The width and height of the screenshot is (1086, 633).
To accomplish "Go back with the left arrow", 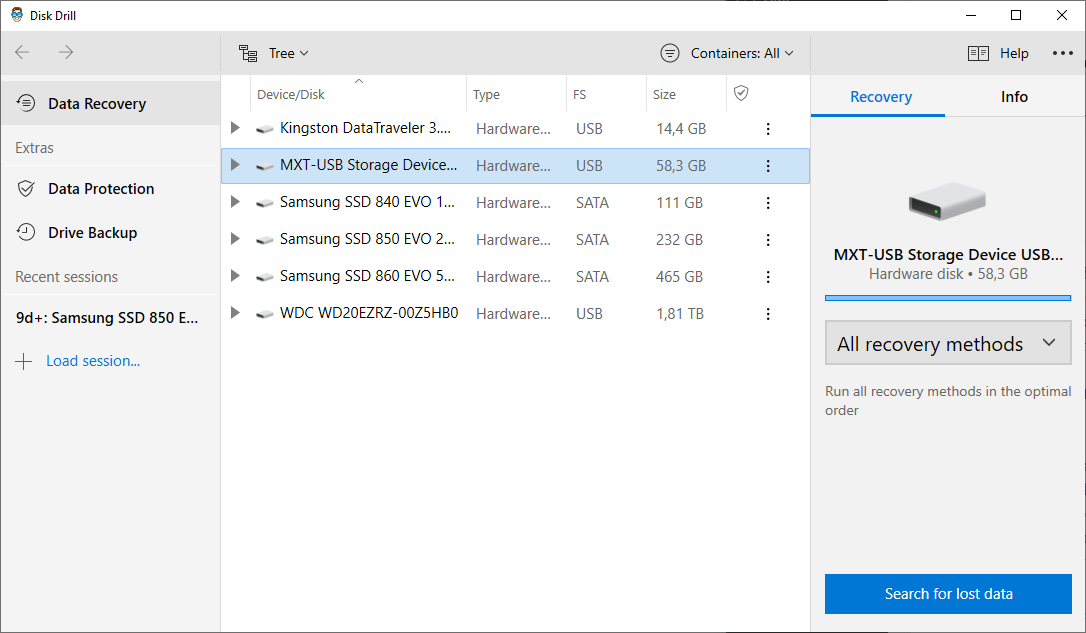I will tap(22, 53).
